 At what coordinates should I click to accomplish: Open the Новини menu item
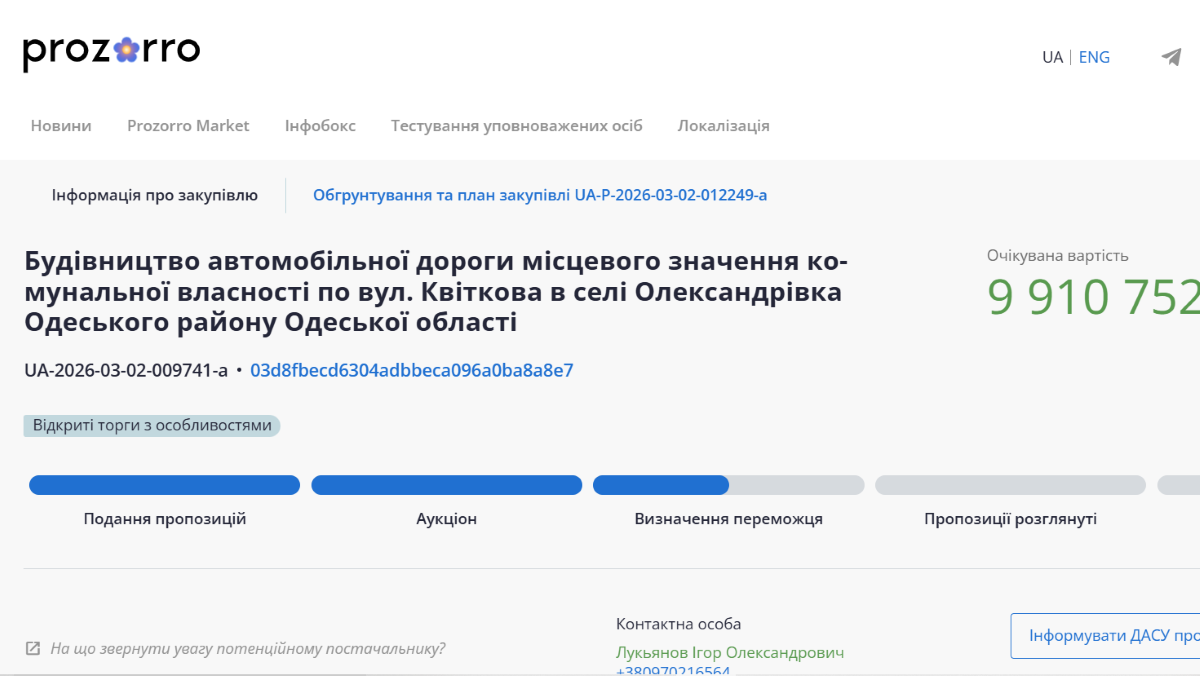pyautogui.click(x=61, y=126)
